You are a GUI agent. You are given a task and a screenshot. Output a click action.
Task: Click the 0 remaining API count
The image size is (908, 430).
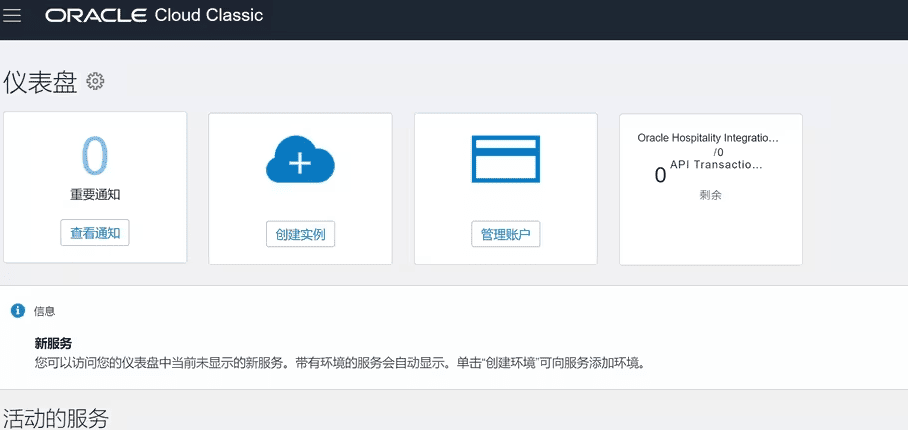pos(660,175)
